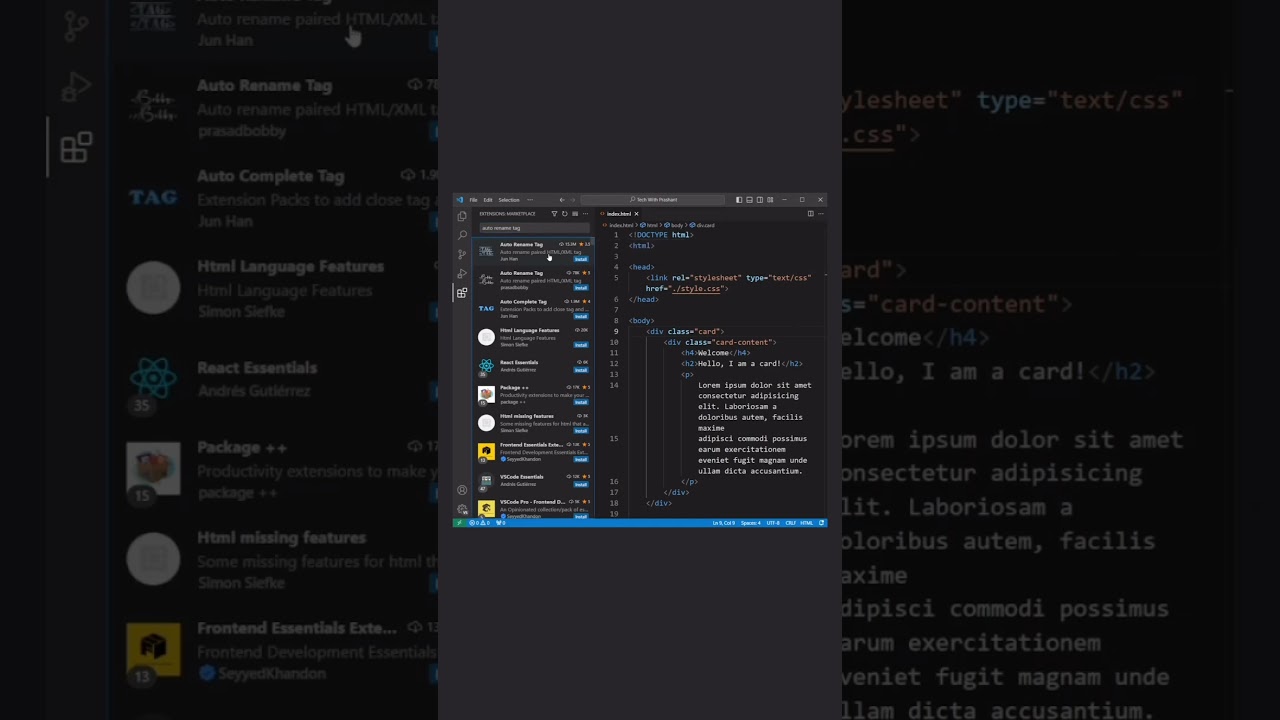Filter extensions using the funnel icon
This screenshot has height=720, width=1280.
point(554,214)
